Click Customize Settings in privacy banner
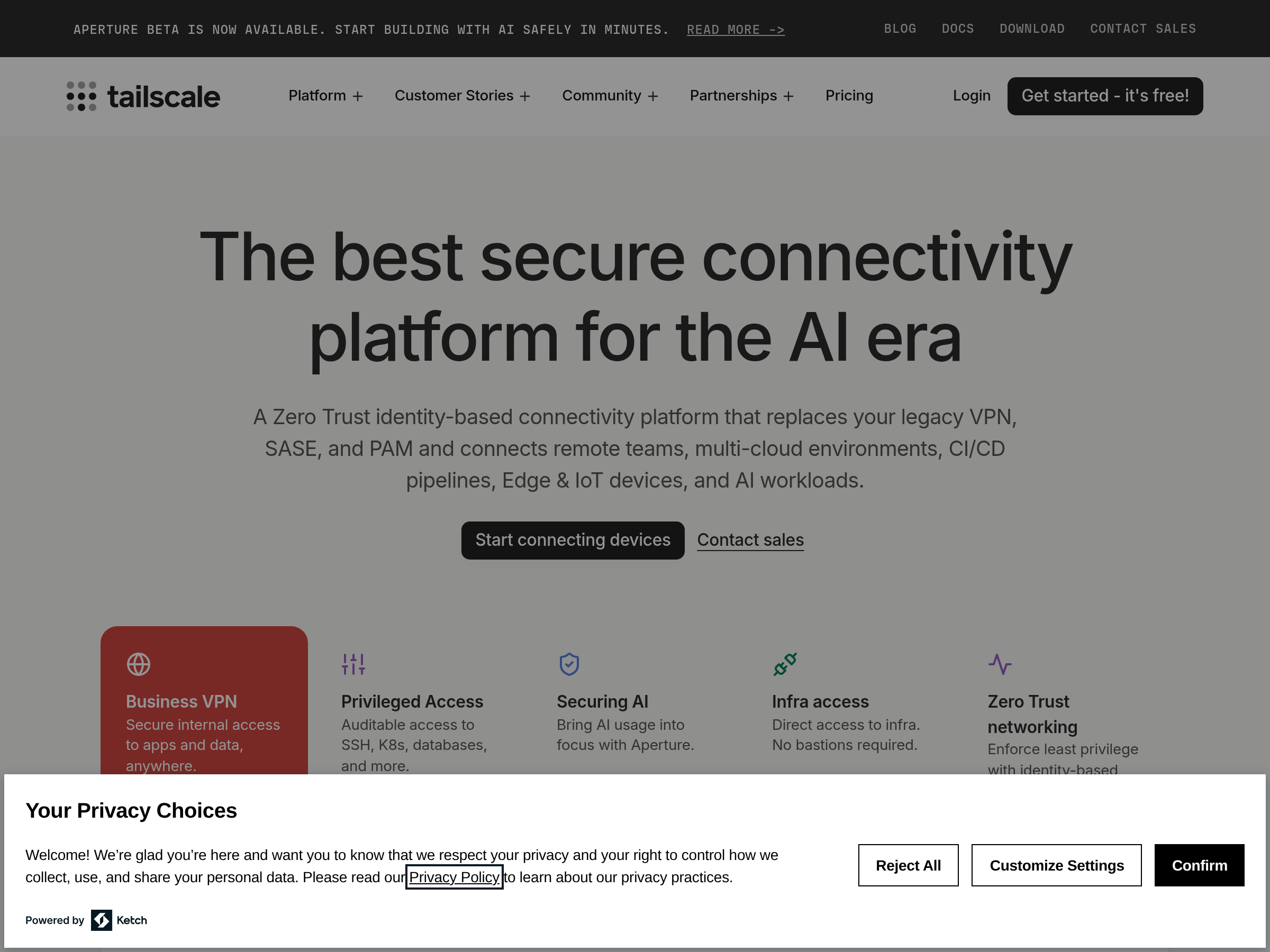The width and height of the screenshot is (1270, 952). 1056,865
